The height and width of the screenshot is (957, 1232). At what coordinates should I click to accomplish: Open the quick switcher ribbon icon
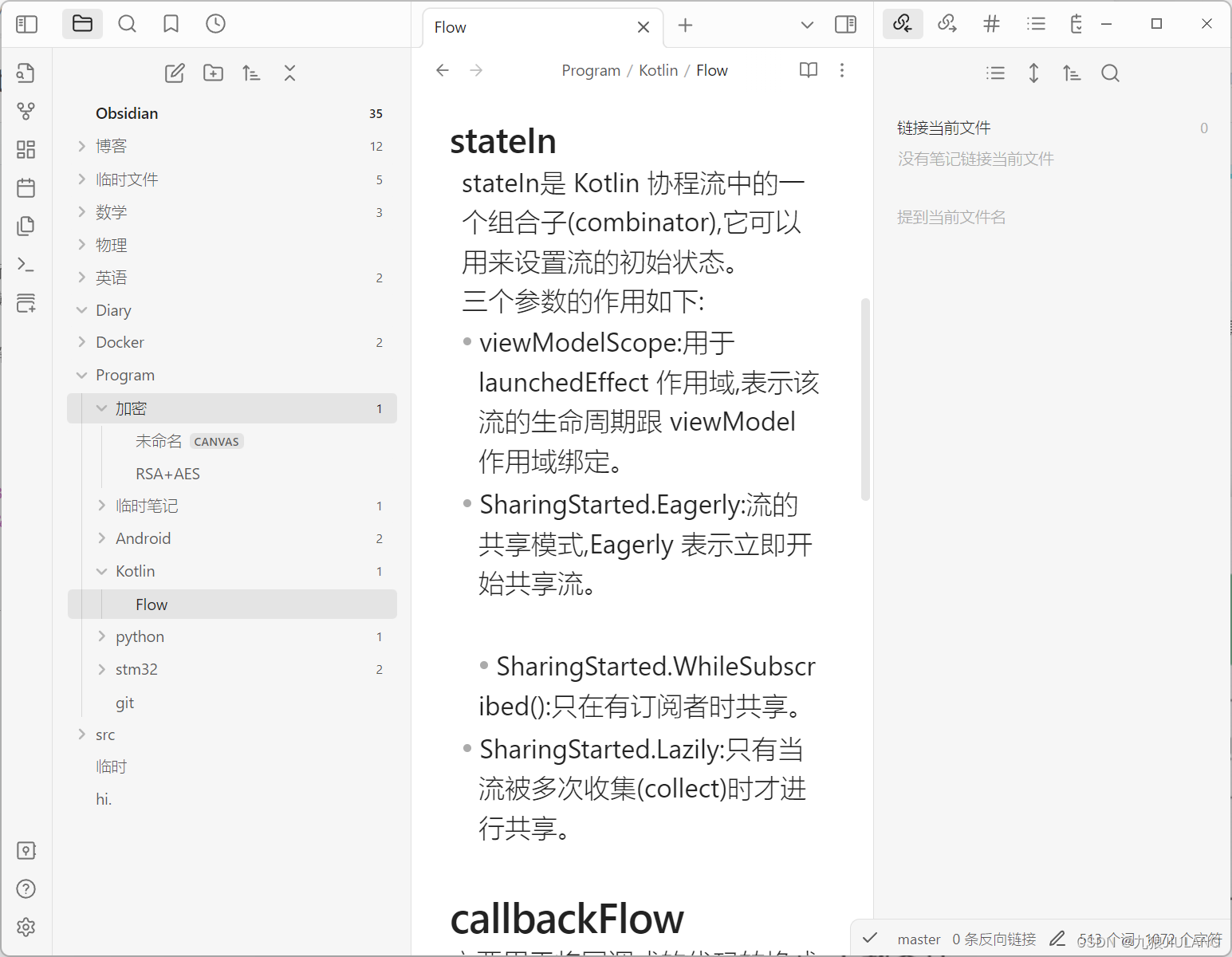click(26, 73)
